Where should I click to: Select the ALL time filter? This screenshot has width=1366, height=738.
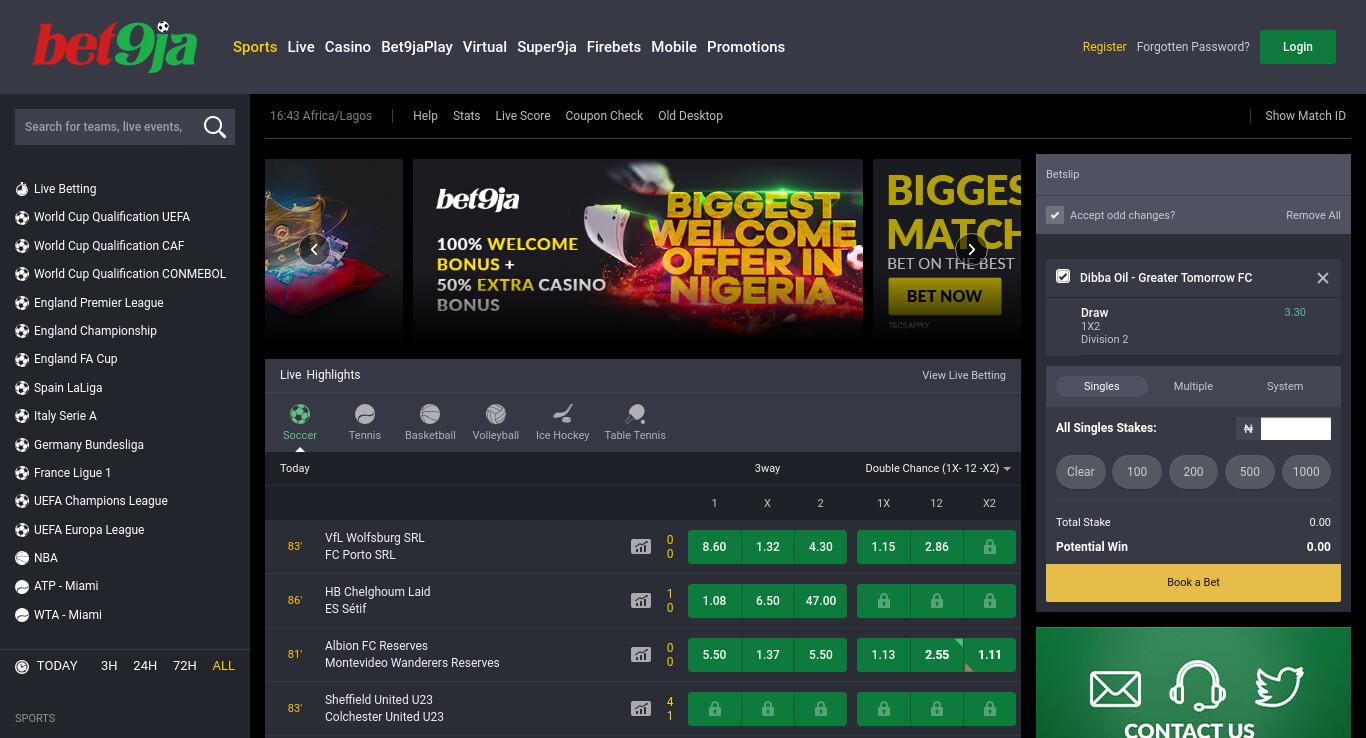pos(224,666)
